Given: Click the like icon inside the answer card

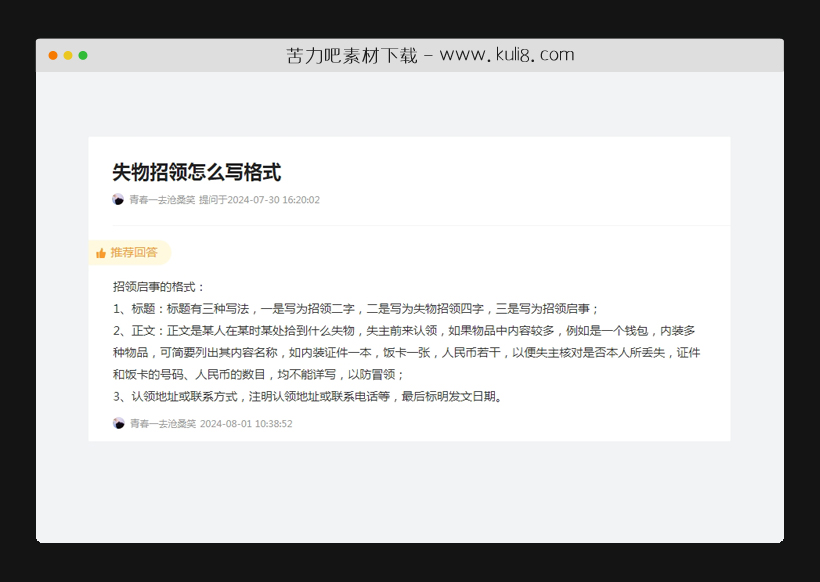Looking at the screenshot, I should coord(100,252).
